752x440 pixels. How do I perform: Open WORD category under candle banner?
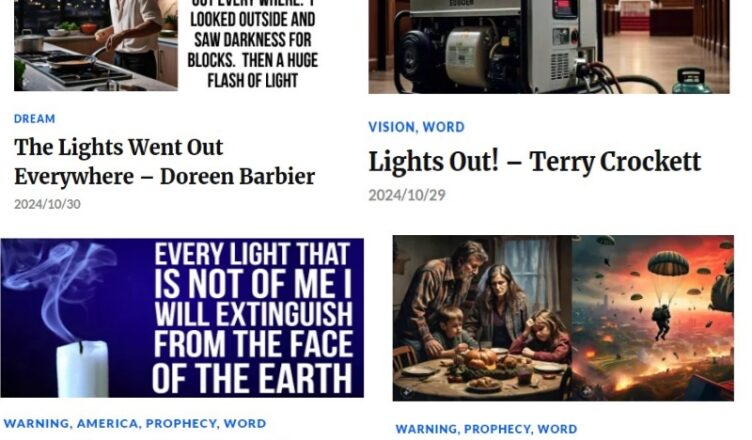(245, 423)
